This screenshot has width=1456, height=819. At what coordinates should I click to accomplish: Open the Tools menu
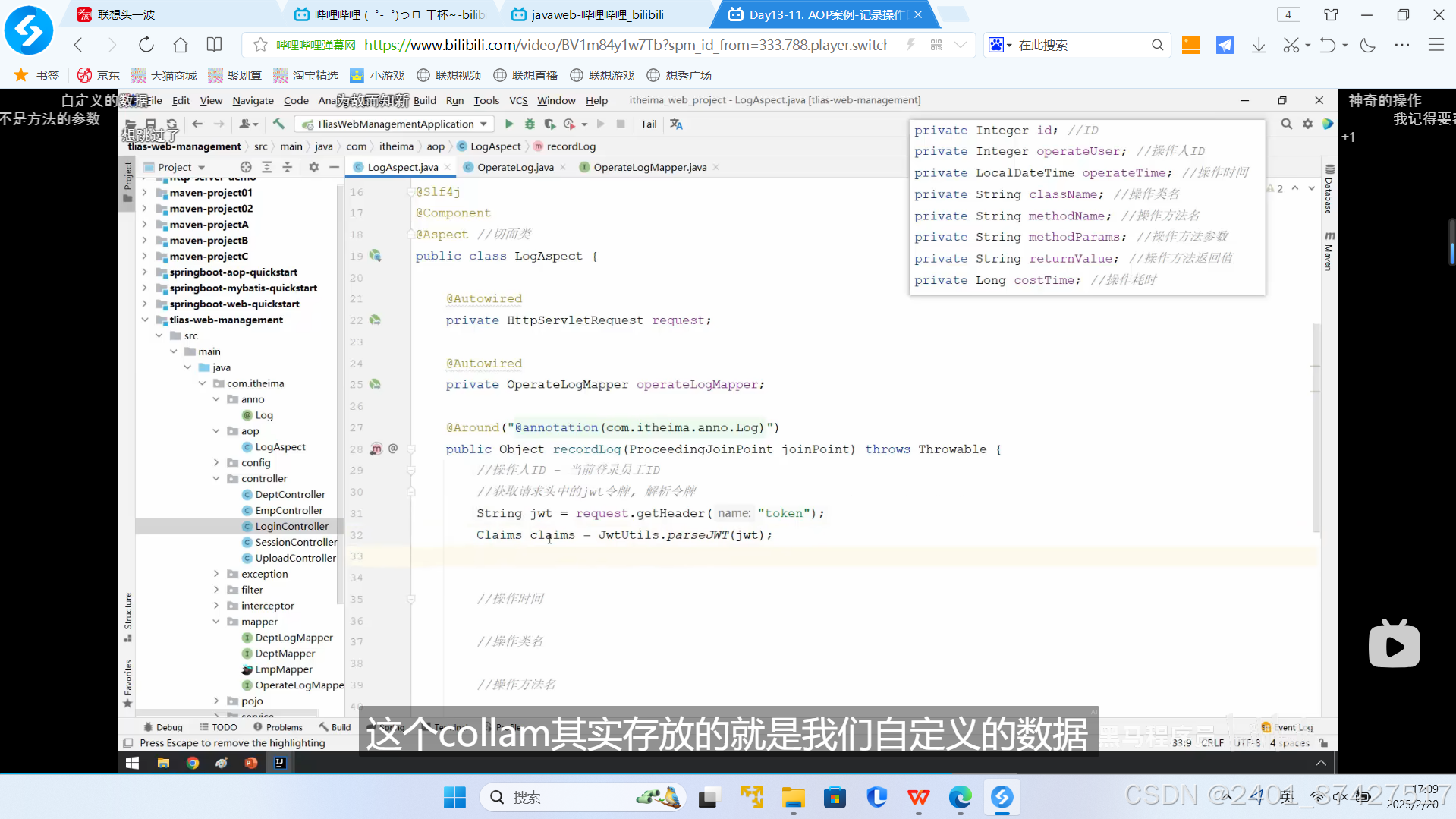(486, 100)
